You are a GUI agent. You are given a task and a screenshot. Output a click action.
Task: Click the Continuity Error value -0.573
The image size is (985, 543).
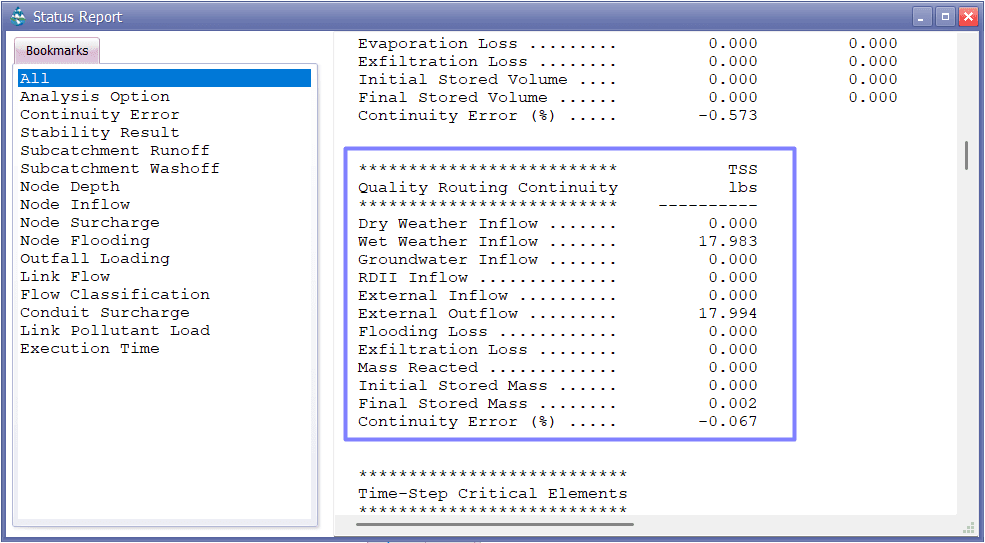728,116
